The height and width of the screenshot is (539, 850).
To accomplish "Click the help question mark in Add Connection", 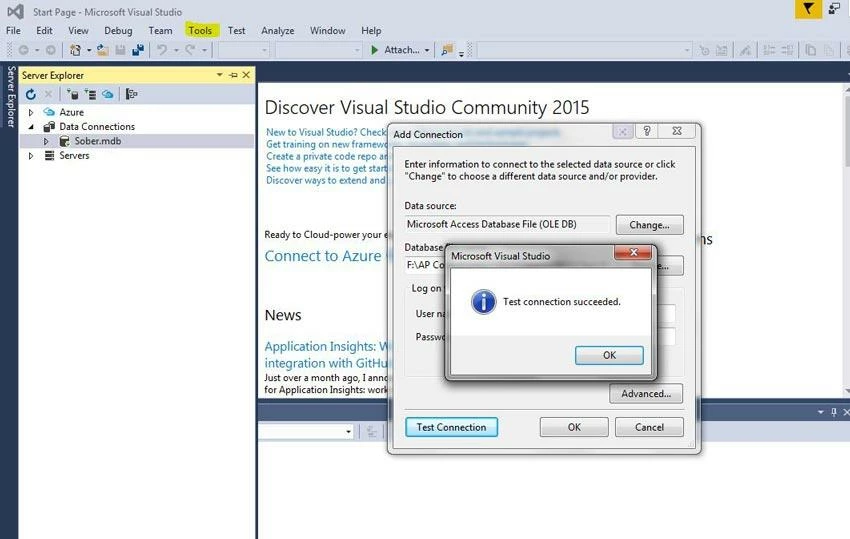I will click(647, 131).
